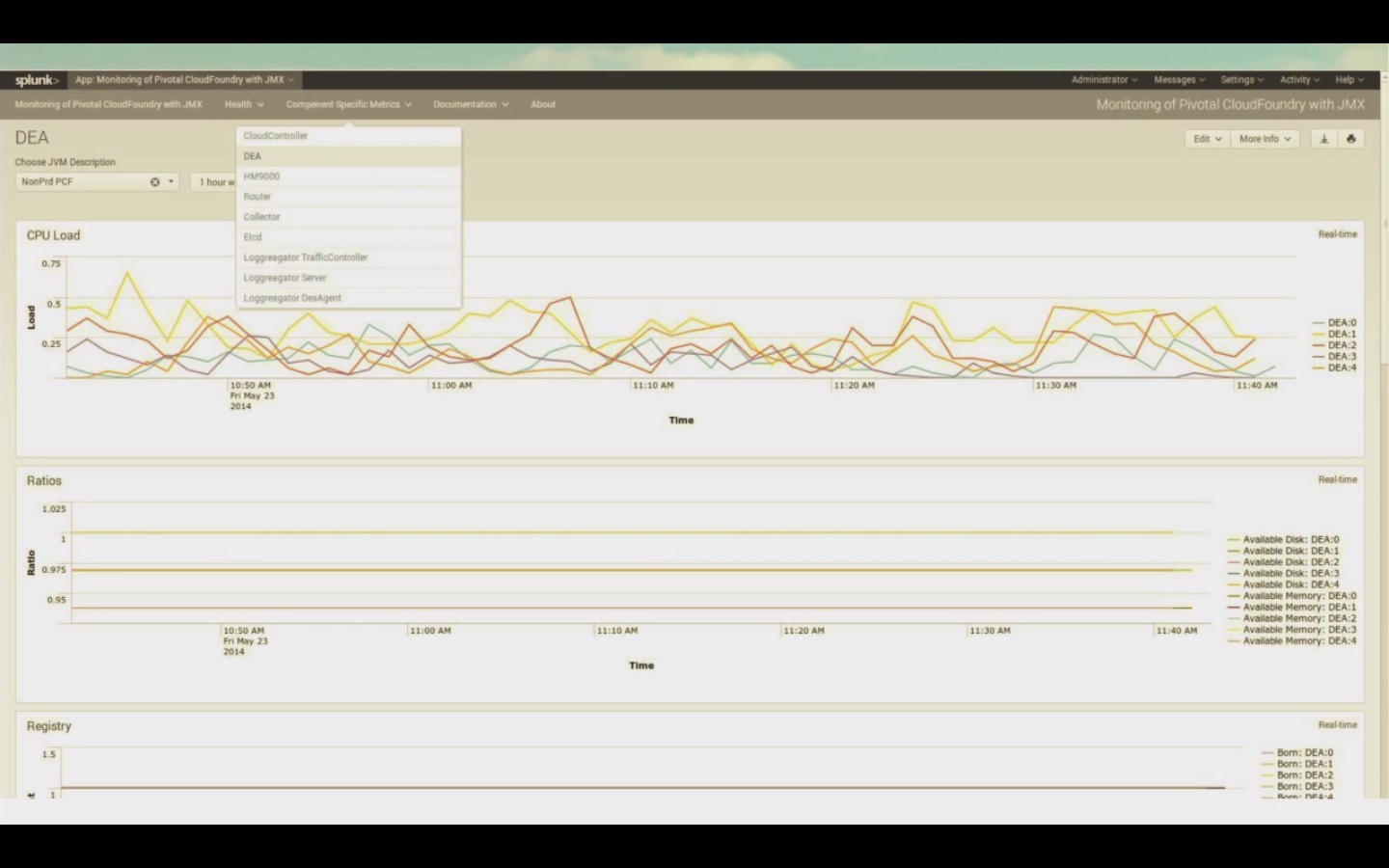This screenshot has height=868, width=1389.
Task: Open the Help menu
Action: pyautogui.click(x=1349, y=80)
